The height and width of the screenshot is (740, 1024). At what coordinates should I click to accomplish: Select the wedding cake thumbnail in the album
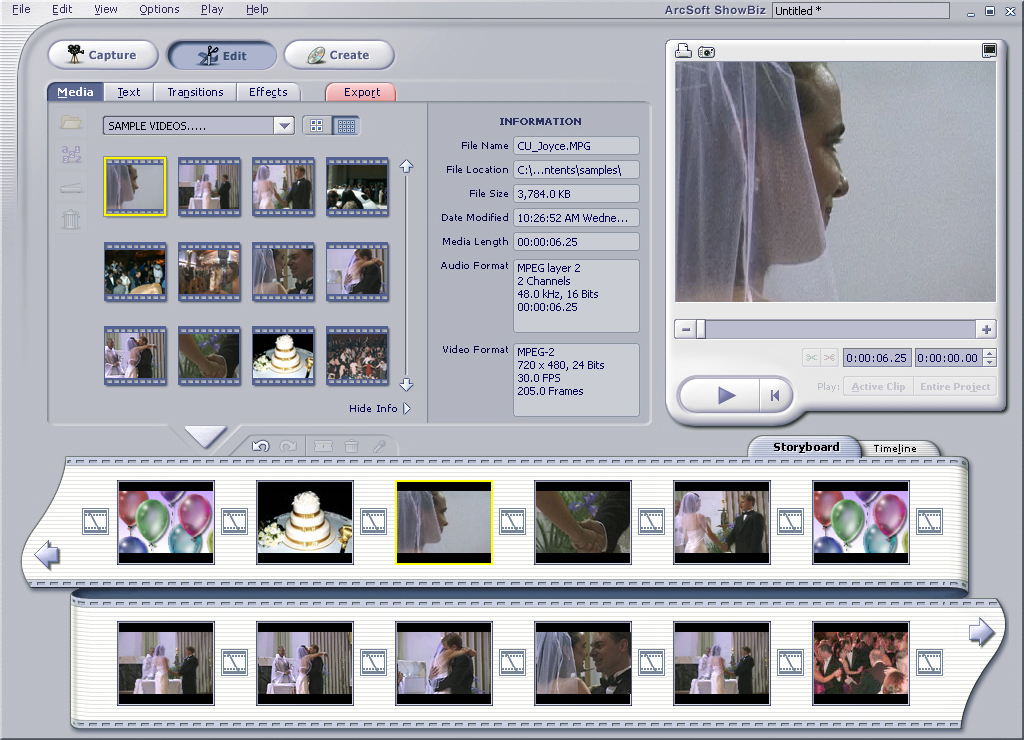[283, 356]
